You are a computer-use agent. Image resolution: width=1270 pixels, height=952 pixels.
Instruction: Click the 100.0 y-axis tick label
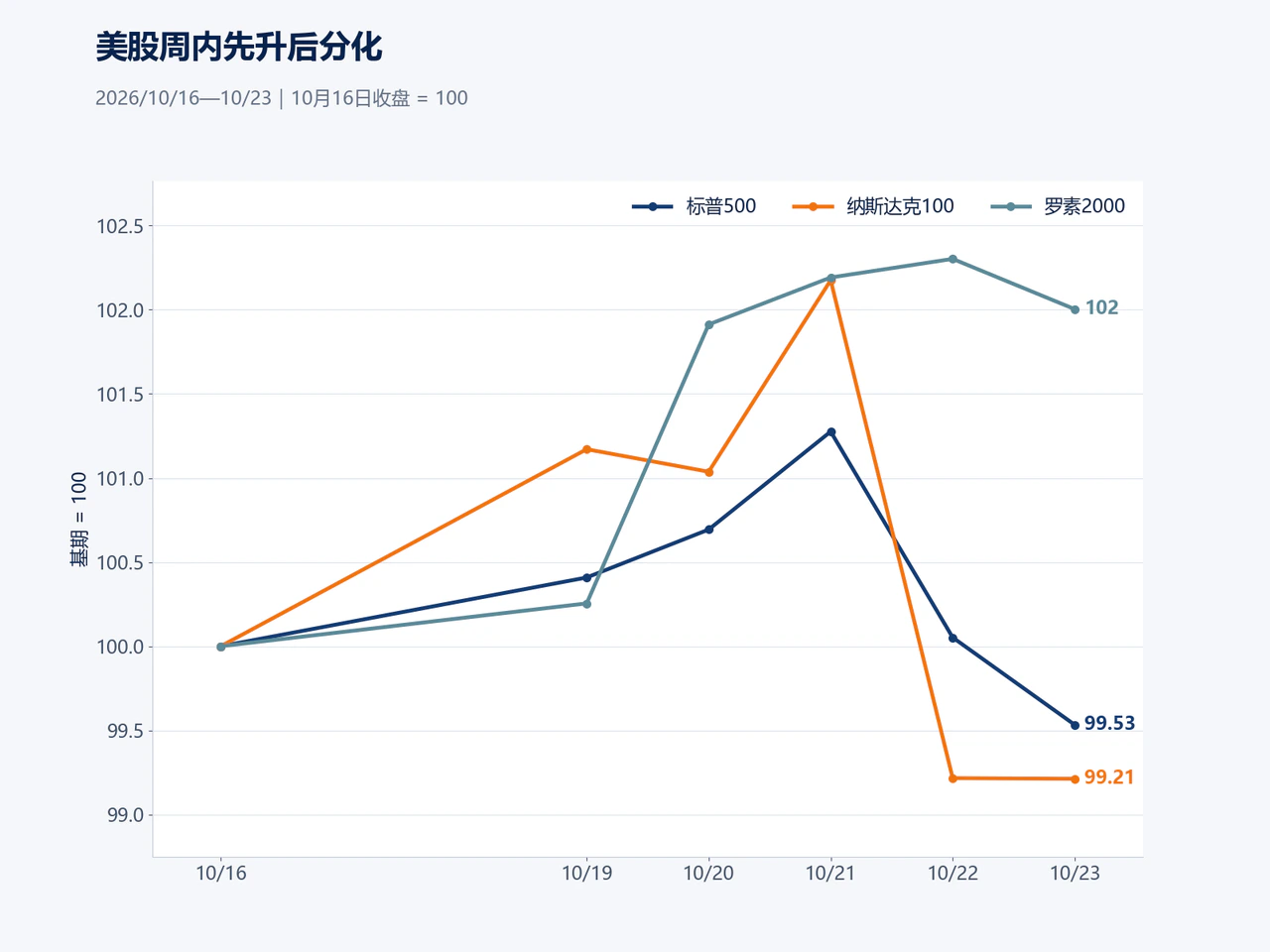point(120,647)
